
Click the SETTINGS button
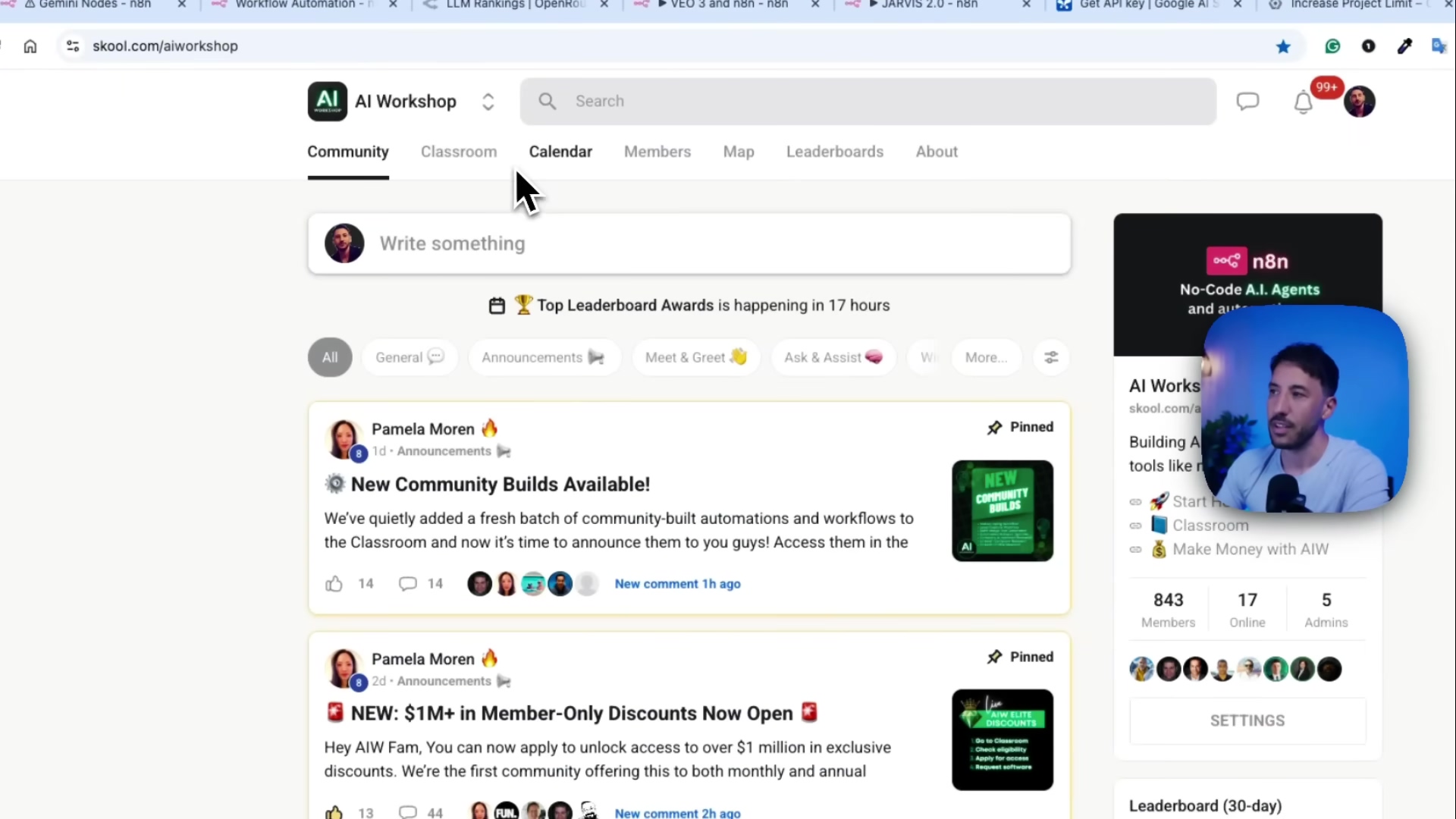click(x=1247, y=721)
